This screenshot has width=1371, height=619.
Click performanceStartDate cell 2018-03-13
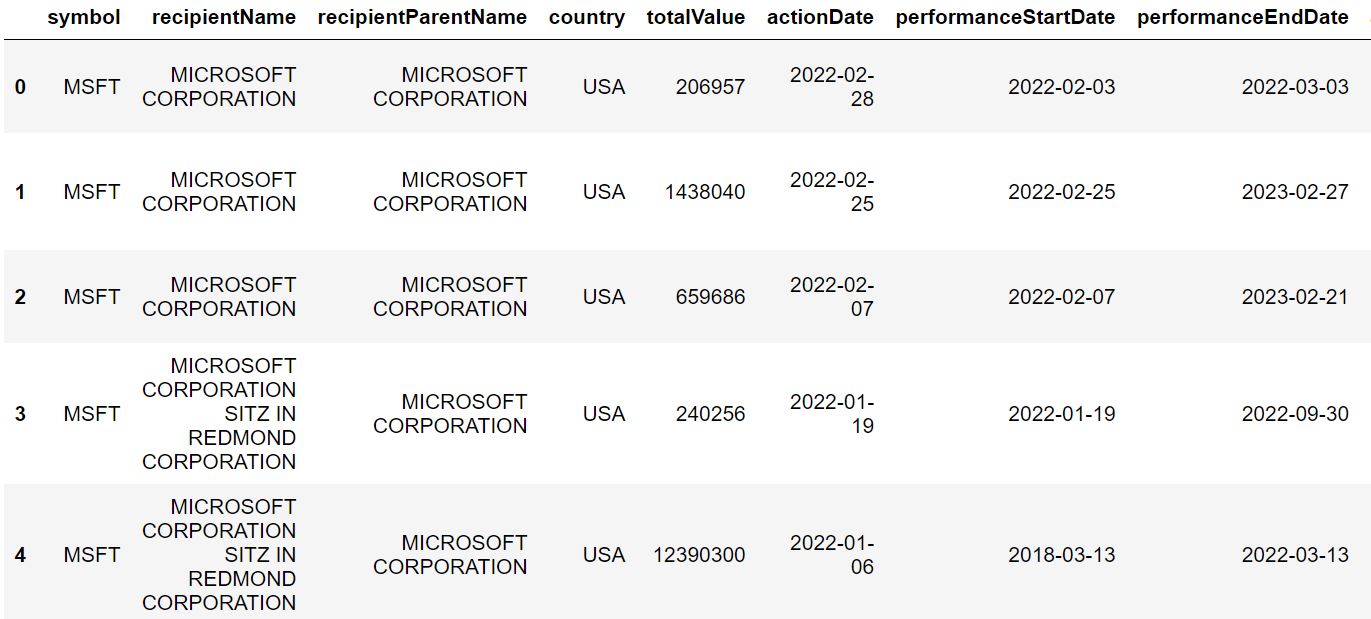1061,555
